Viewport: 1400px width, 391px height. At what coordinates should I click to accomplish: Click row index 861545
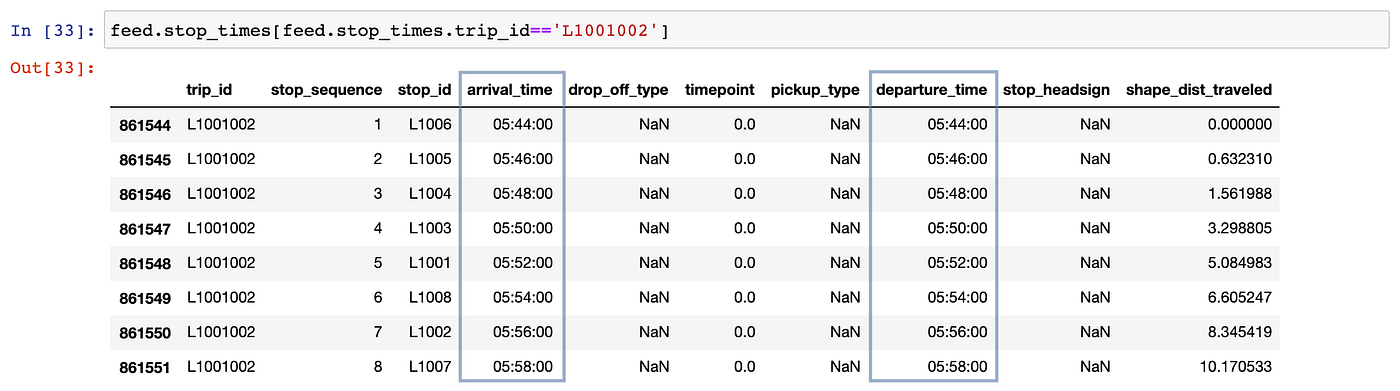[145, 160]
